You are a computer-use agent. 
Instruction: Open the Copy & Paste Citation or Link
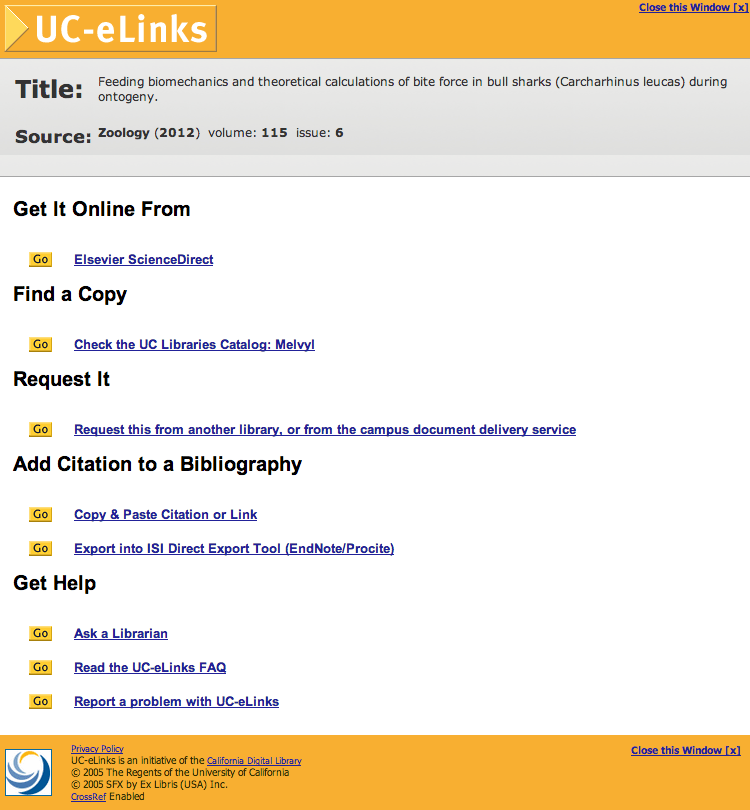click(165, 515)
